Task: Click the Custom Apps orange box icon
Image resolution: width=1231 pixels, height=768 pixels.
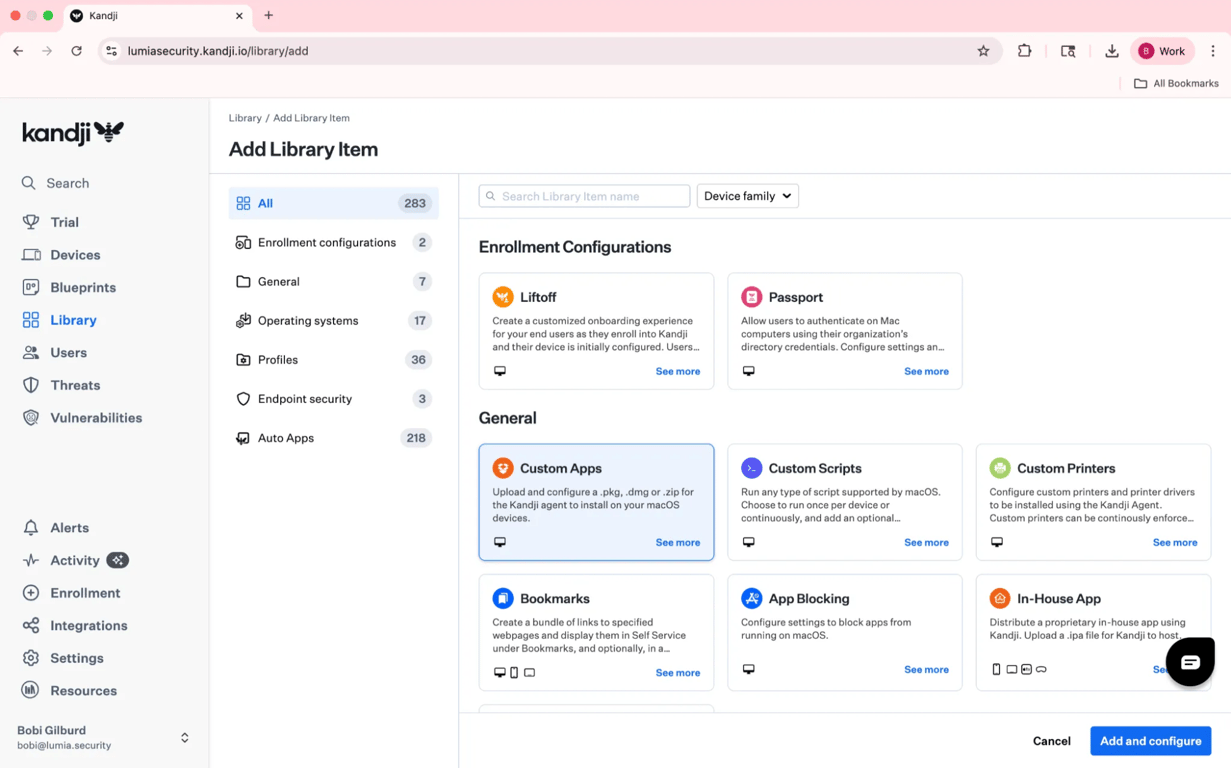Action: [503, 468]
